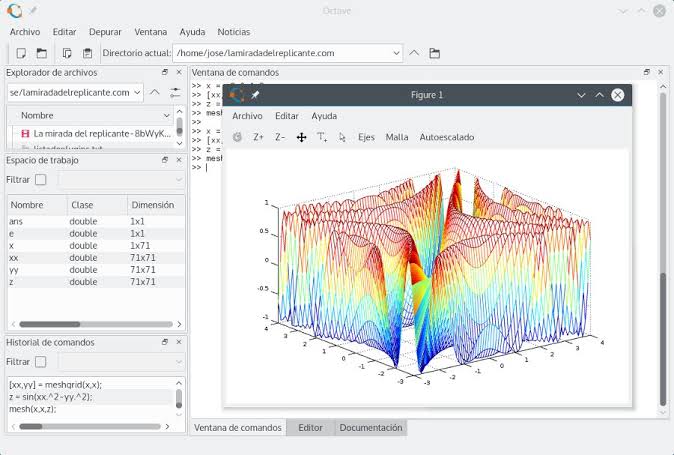This screenshot has height=455, width=674.
Task: Open the Nombre column header dropdown in file explorer
Action: pos(166,115)
